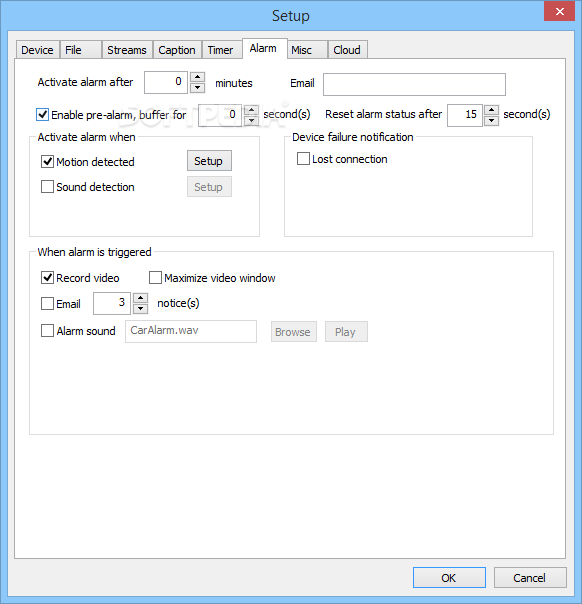The width and height of the screenshot is (582, 604).
Task: Decrease Reset alarm status seconds
Action: click(x=491, y=121)
